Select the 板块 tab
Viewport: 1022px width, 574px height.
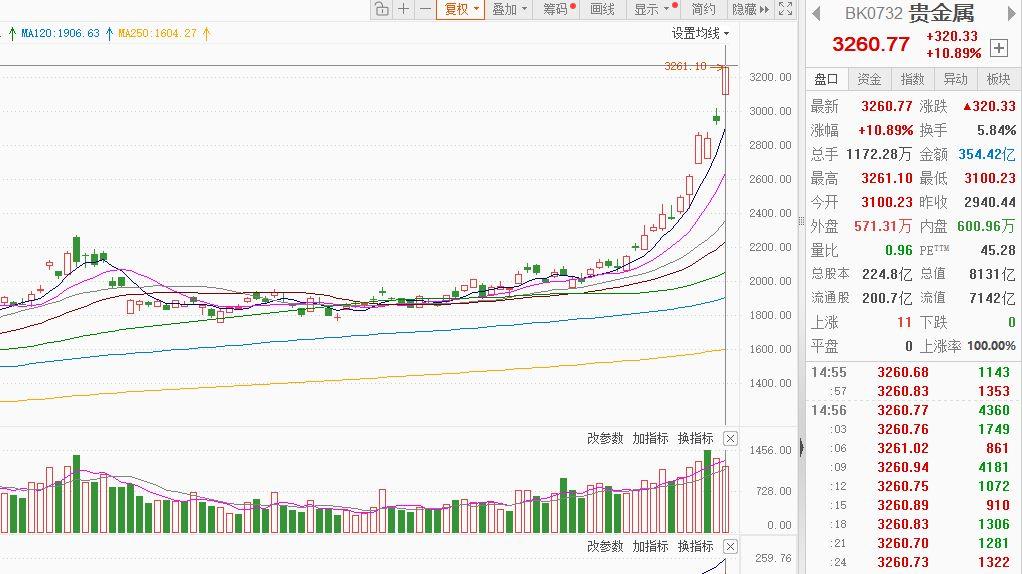998,79
